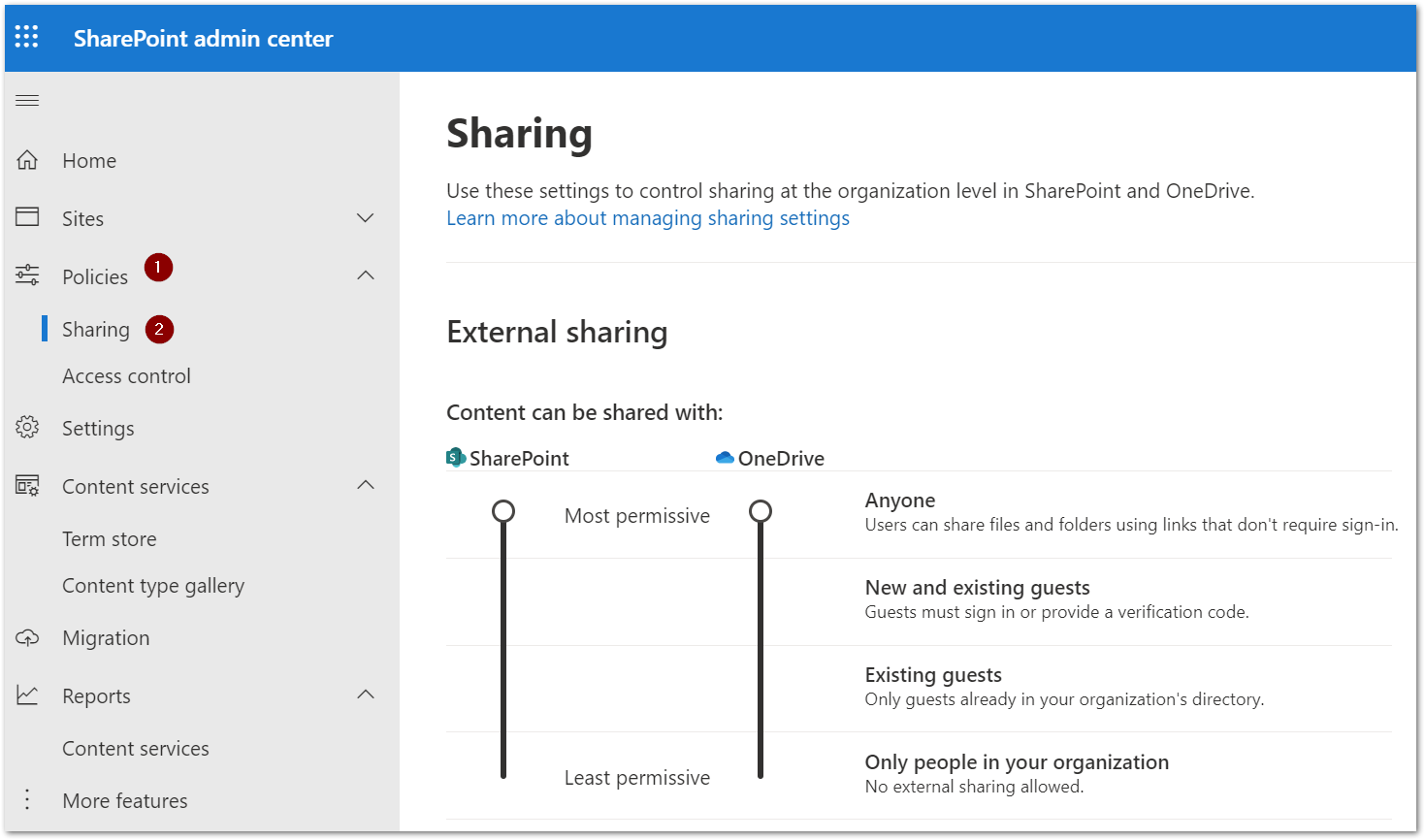This screenshot has height=840, width=1425.
Task: Open 'Learn more about managing sharing settings' link
Action: tap(648, 218)
